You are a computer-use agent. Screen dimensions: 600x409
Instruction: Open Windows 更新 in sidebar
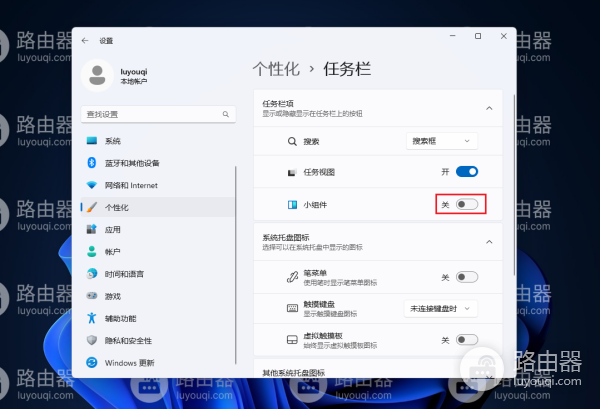tap(158, 363)
